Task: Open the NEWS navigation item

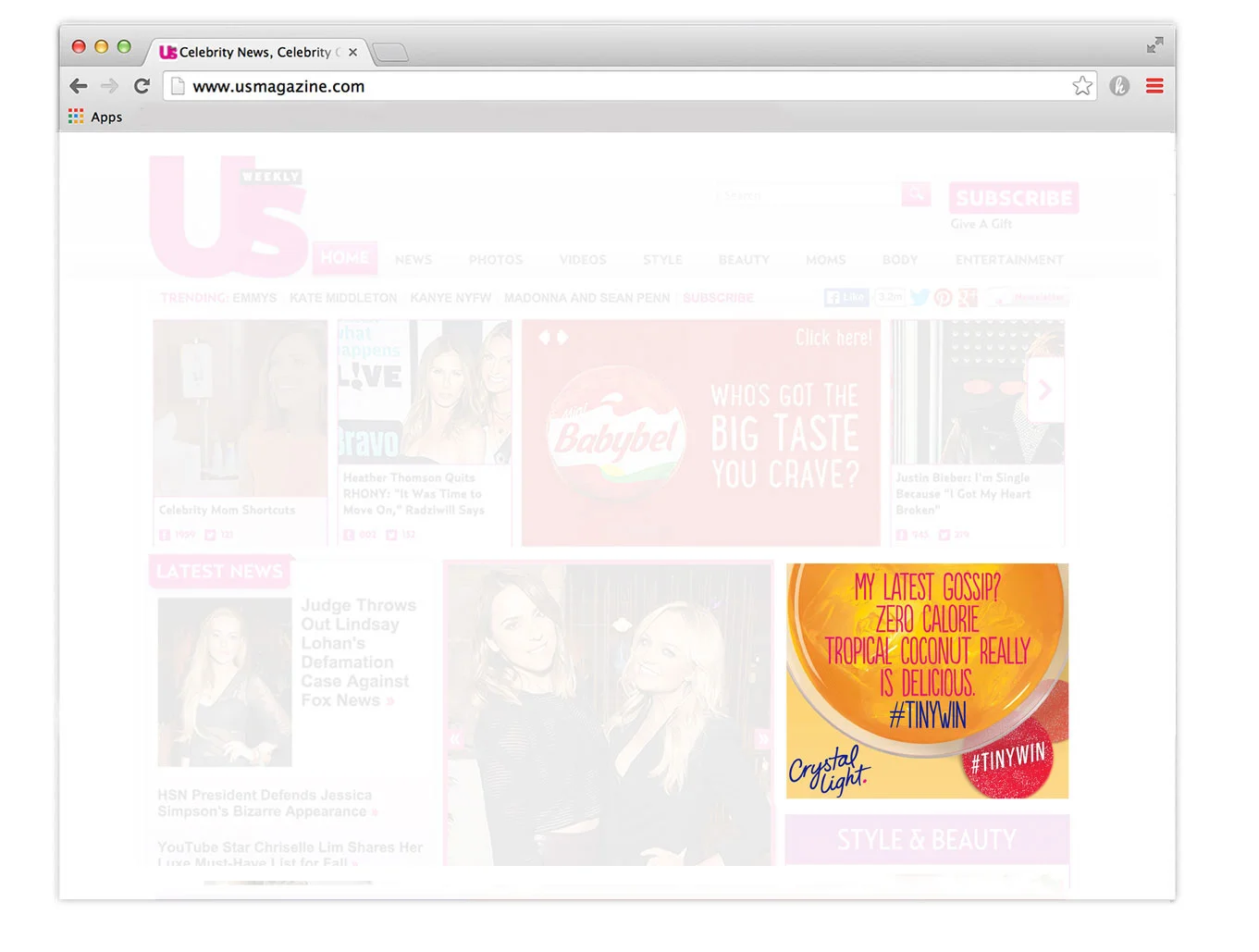Action: (413, 260)
